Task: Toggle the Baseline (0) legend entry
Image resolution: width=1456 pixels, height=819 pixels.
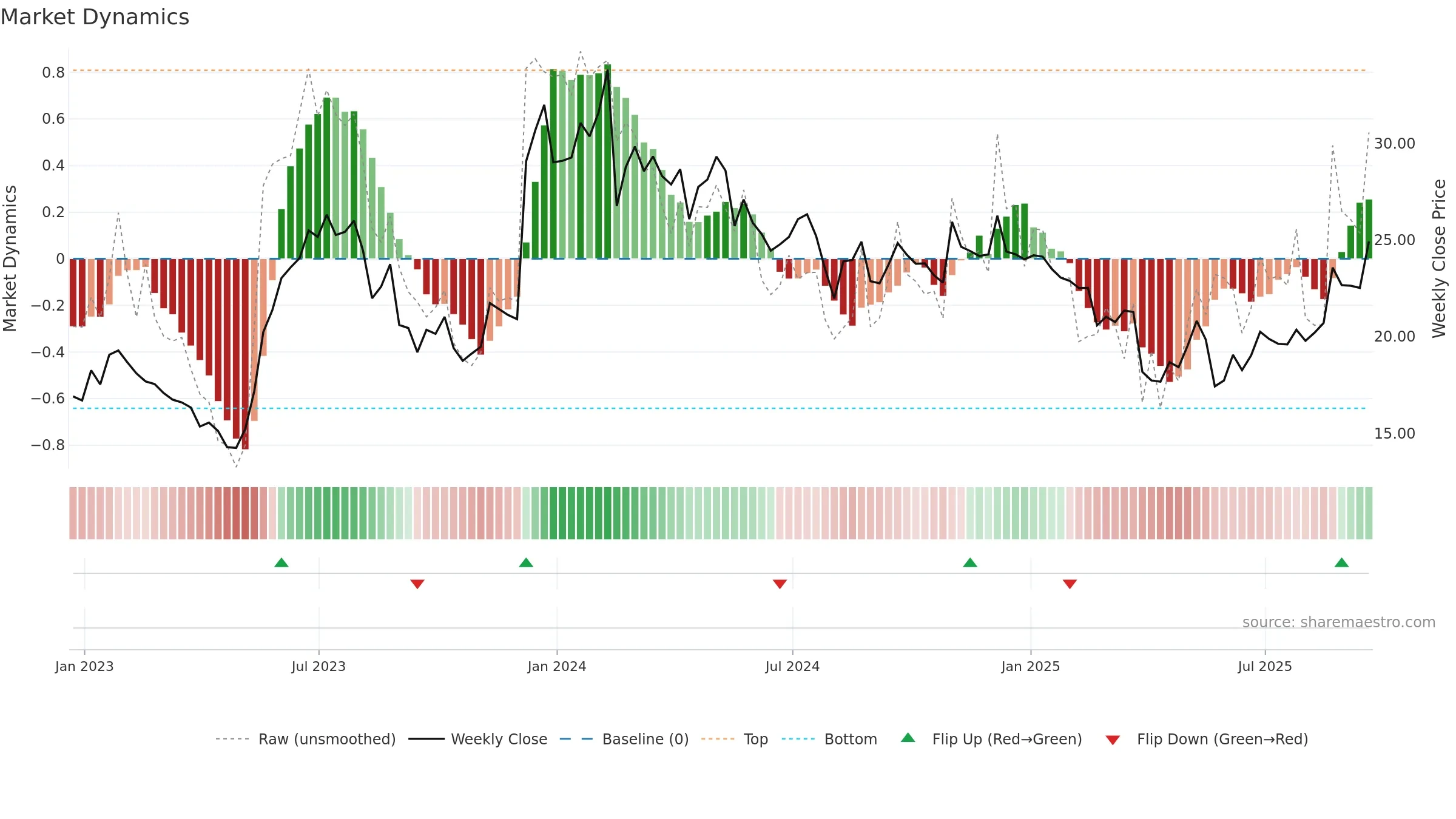Action: click(624, 739)
